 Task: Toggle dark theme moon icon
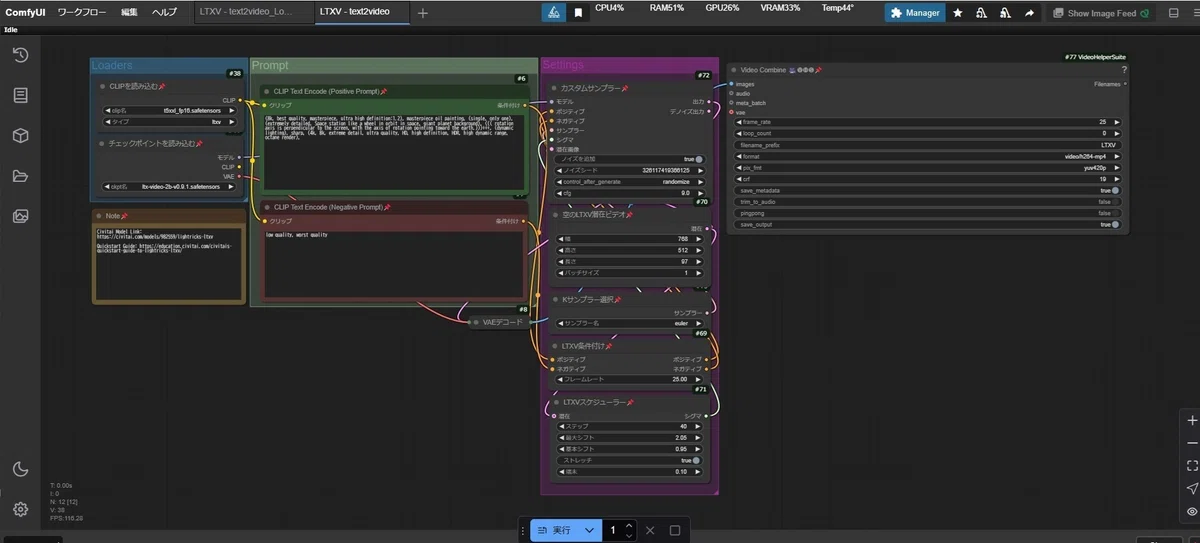pos(20,469)
